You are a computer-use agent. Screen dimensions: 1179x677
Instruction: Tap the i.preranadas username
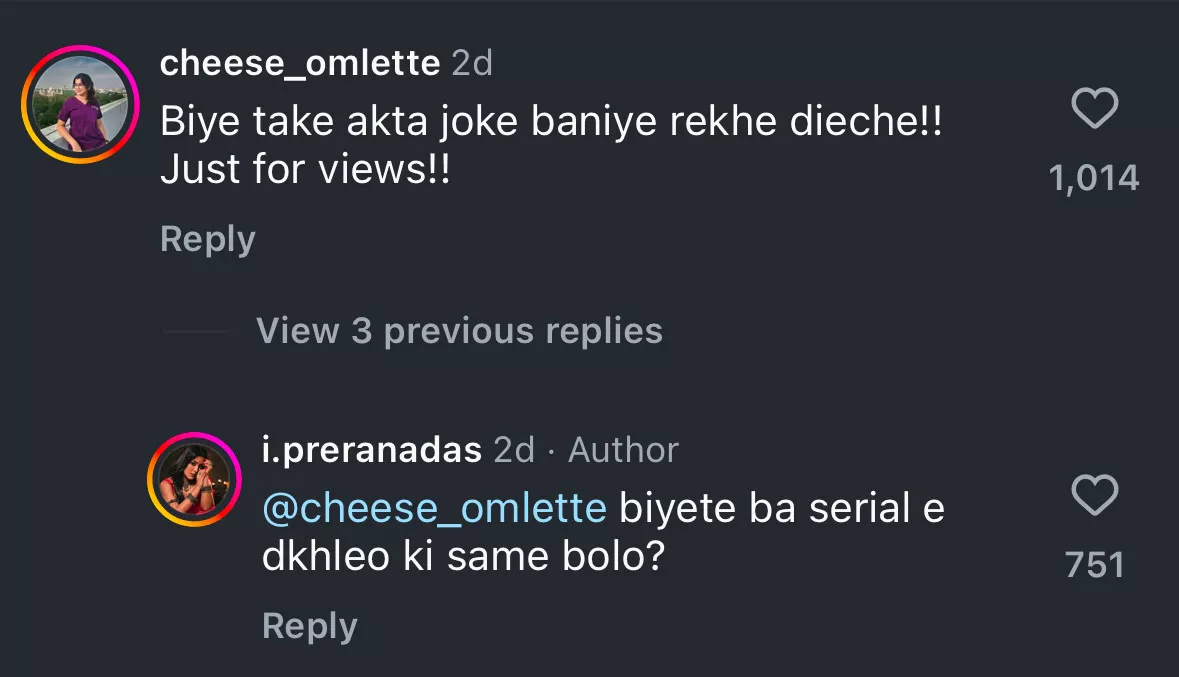pos(372,450)
